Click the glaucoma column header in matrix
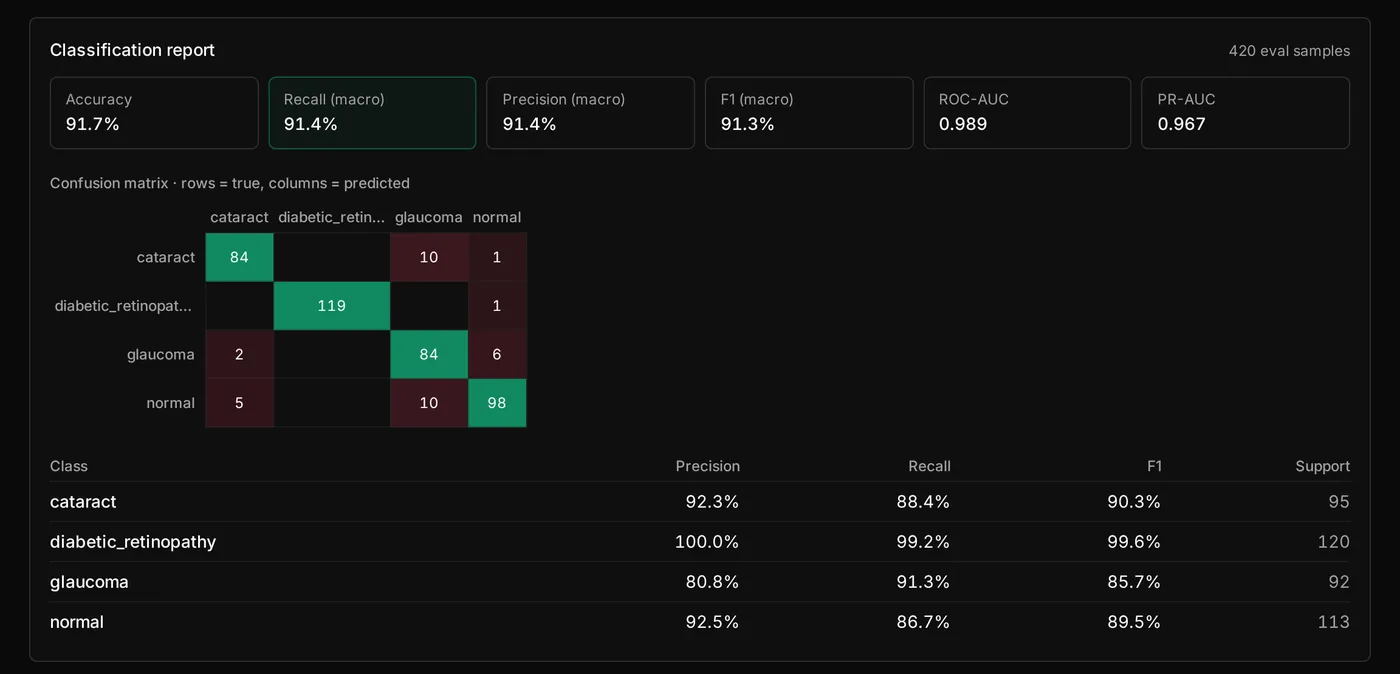Viewport: 1400px width, 674px height. click(429, 217)
